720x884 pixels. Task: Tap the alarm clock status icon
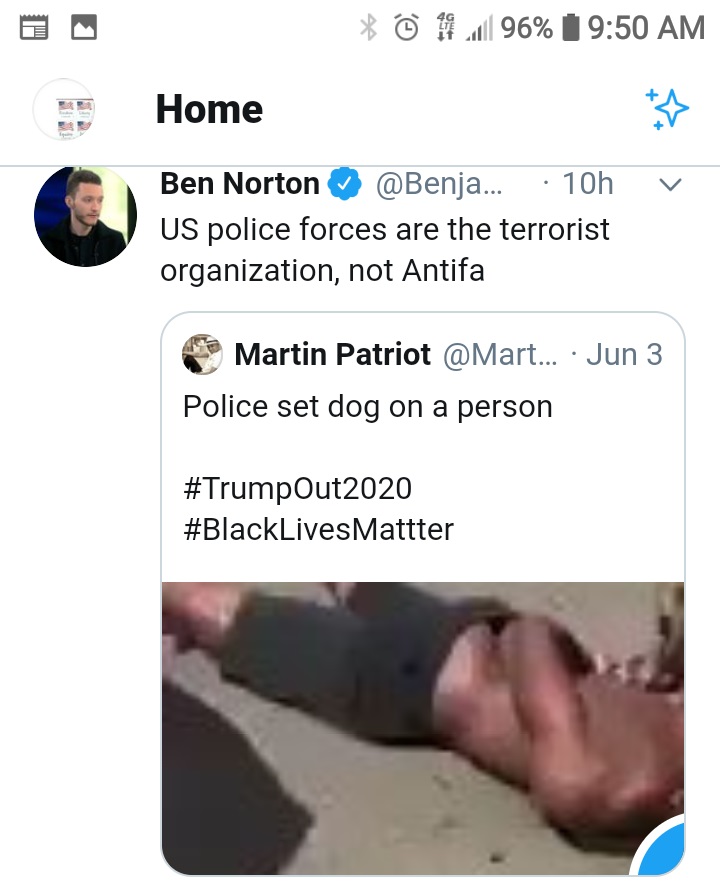[406, 28]
